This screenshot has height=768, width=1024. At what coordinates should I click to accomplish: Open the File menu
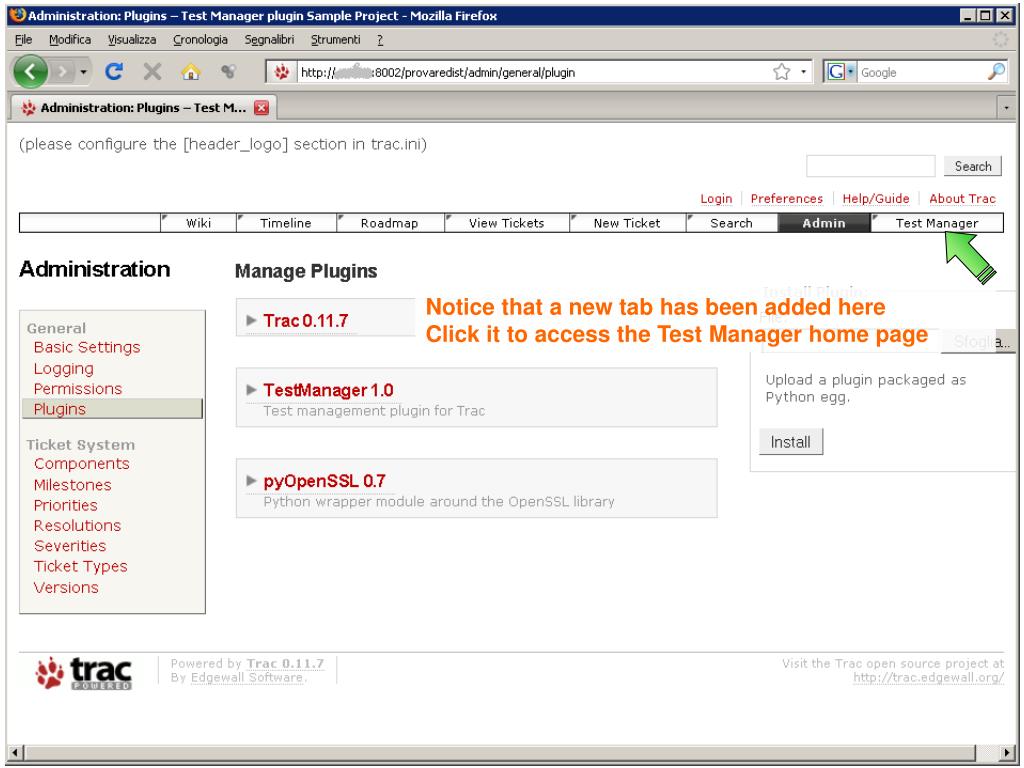click(24, 40)
